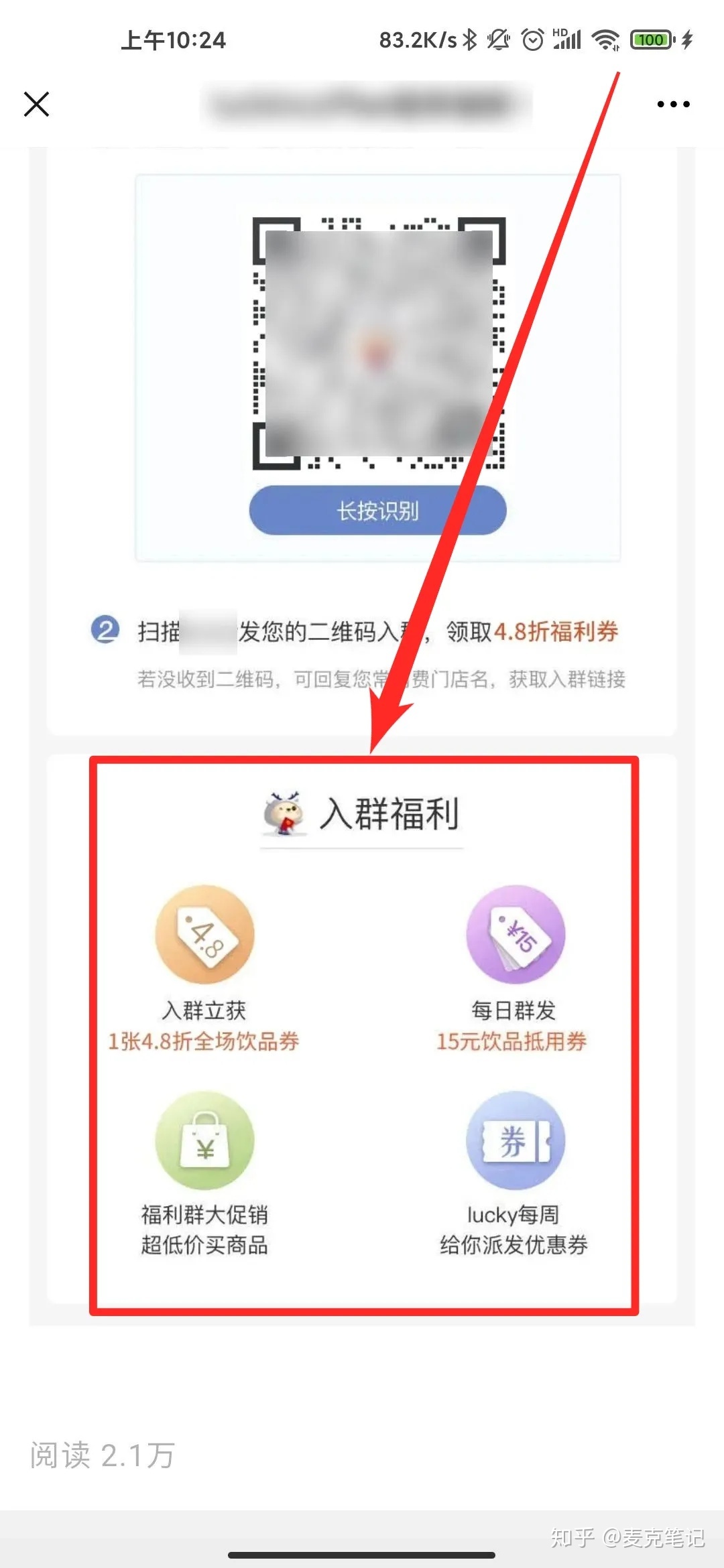Tap the blue 券 voucher icon
The width and height of the screenshot is (724, 1568).
coord(516,1140)
